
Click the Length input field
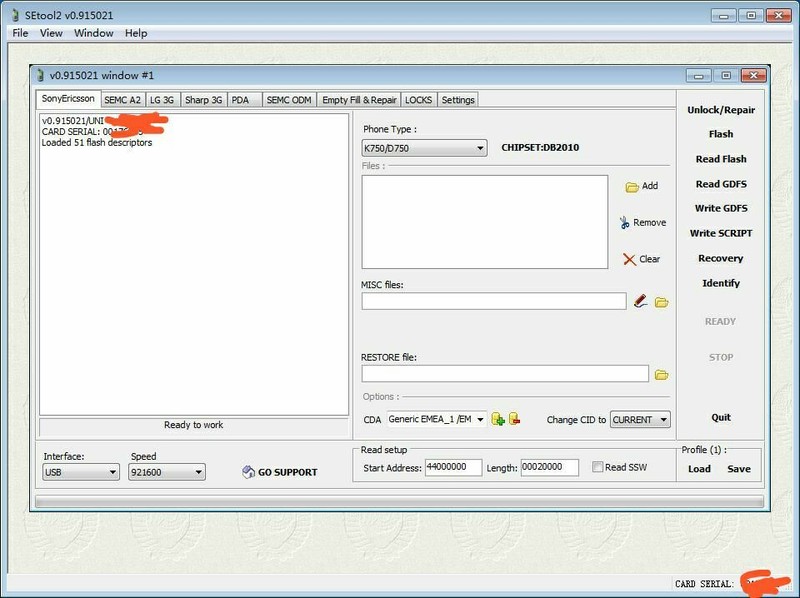coord(549,467)
